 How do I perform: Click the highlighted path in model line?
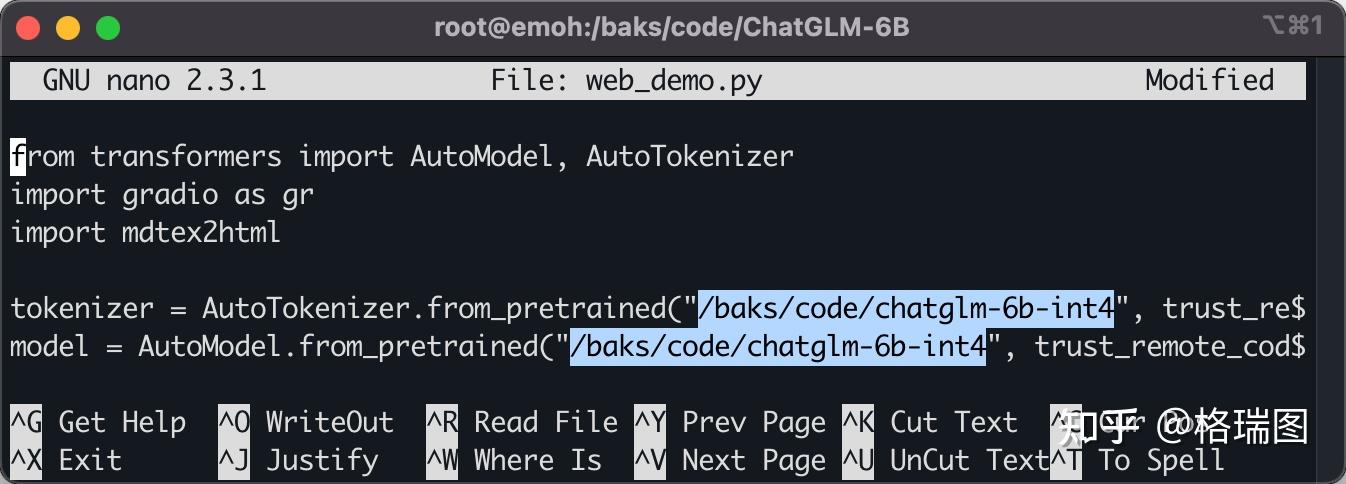[x=778, y=346]
